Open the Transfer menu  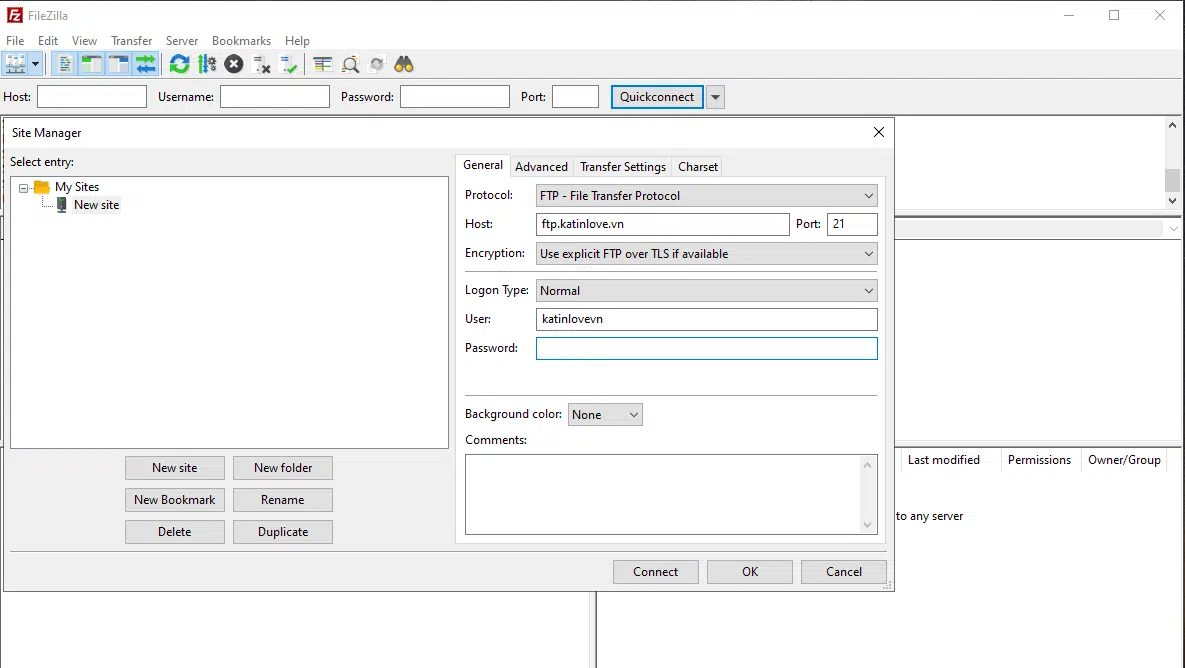click(131, 41)
